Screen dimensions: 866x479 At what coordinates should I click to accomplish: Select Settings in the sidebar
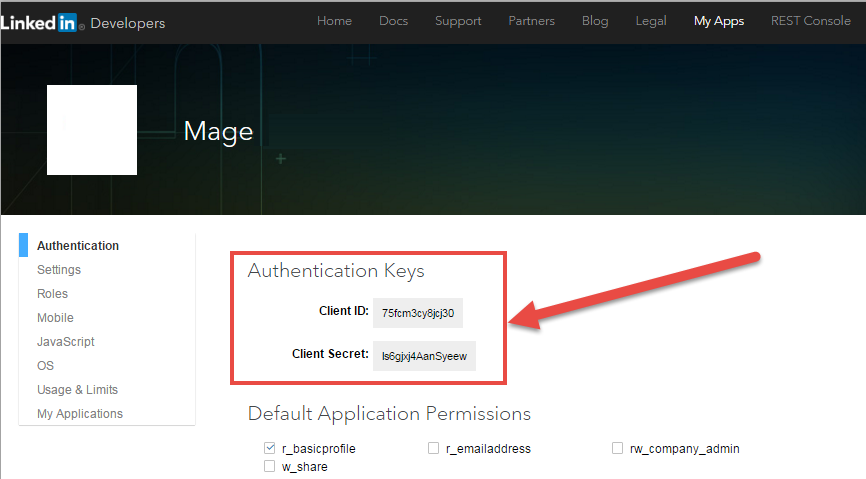[x=59, y=270]
